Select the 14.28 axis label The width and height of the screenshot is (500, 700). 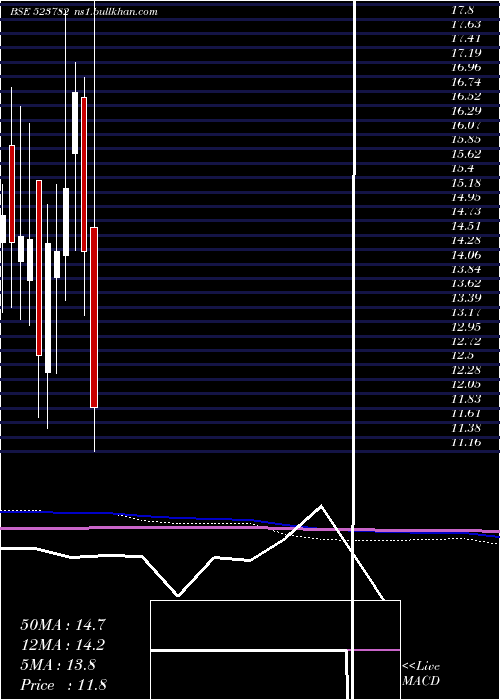[466, 241]
